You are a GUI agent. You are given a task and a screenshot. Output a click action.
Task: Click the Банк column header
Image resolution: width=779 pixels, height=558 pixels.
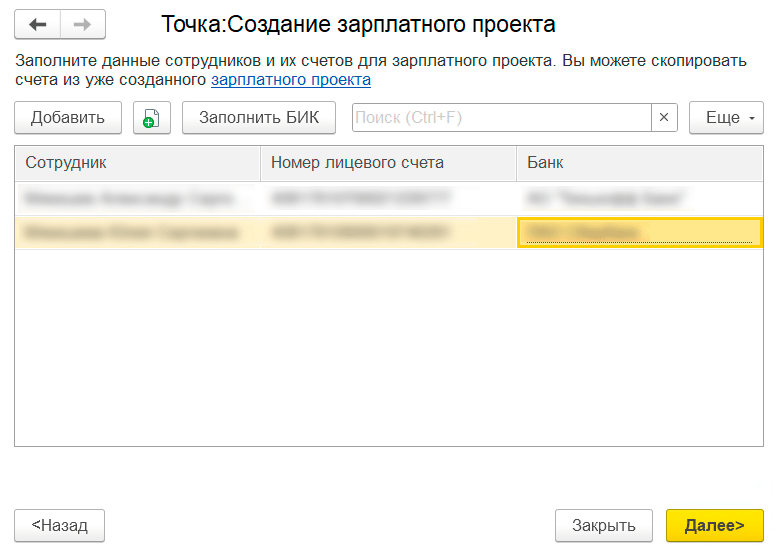click(640, 163)
